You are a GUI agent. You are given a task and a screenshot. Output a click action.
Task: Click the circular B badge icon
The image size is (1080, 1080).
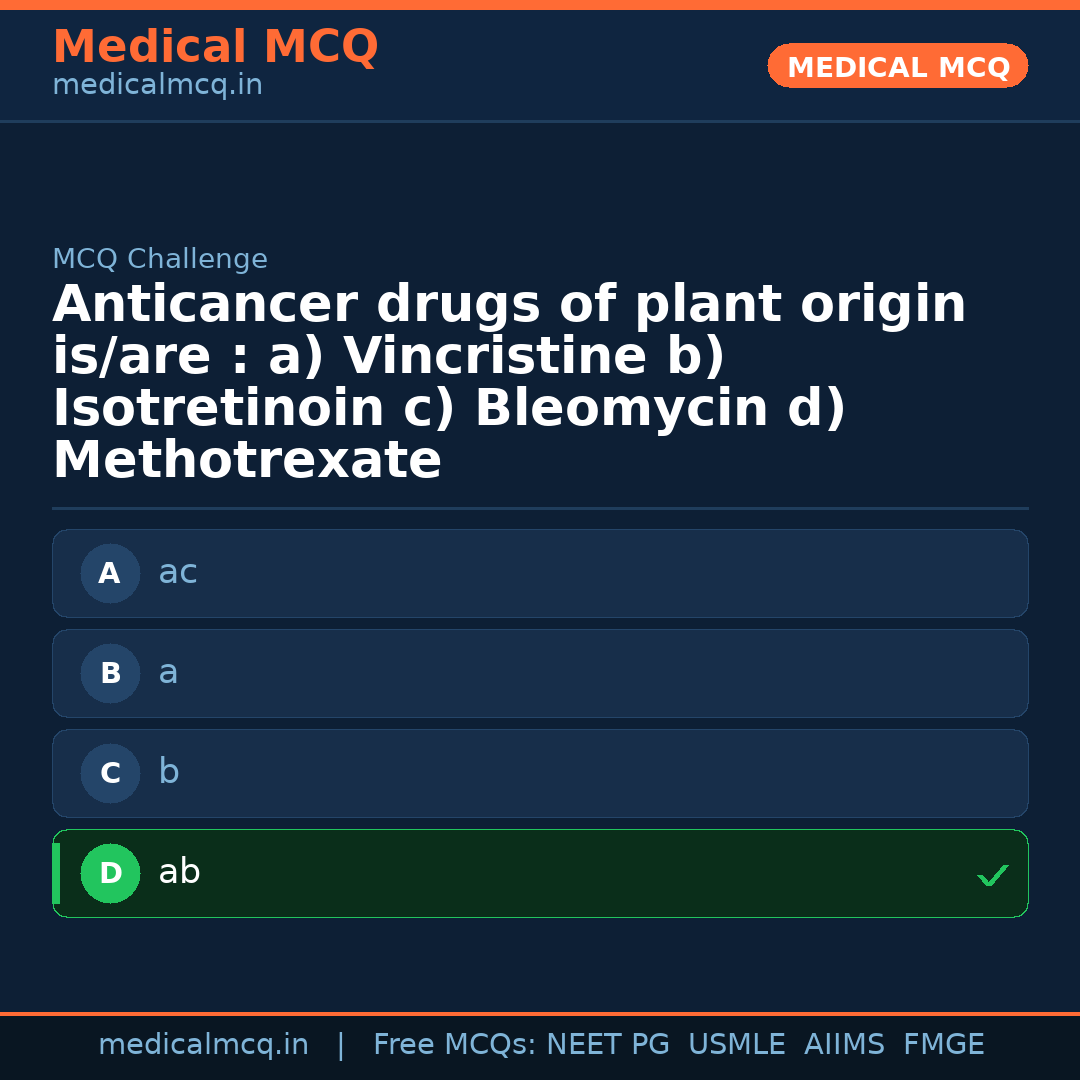(x=110, y=673)
